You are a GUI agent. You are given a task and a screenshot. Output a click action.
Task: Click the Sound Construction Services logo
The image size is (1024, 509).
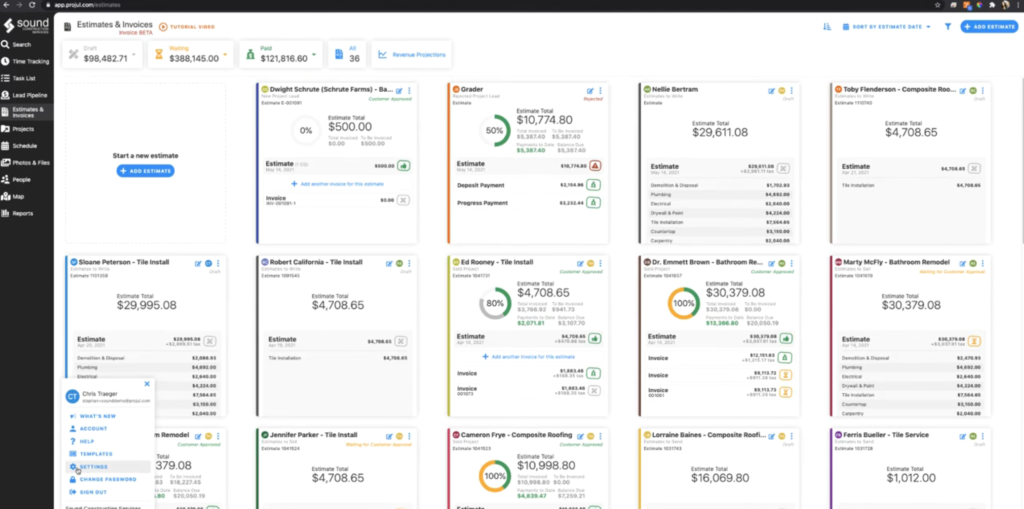26,26
